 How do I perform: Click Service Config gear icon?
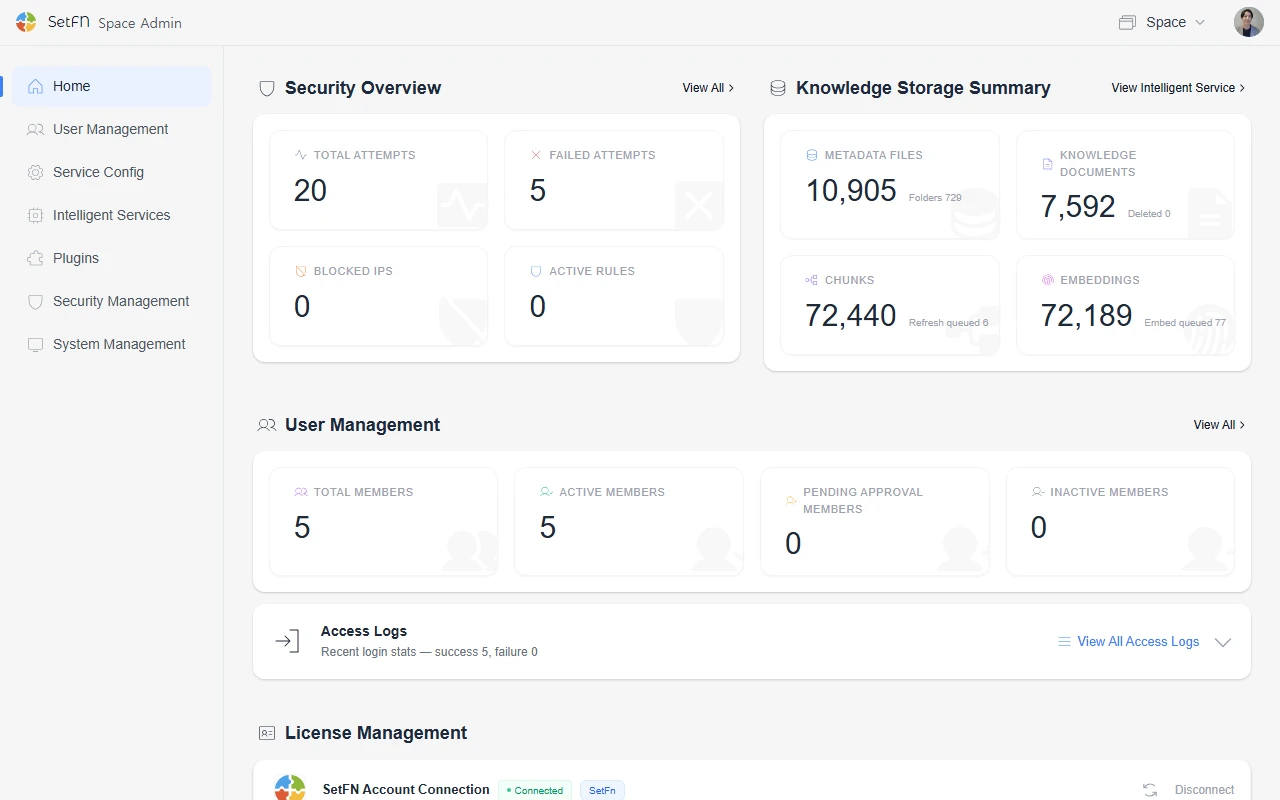pyautogui.click(x=36, y=172)
